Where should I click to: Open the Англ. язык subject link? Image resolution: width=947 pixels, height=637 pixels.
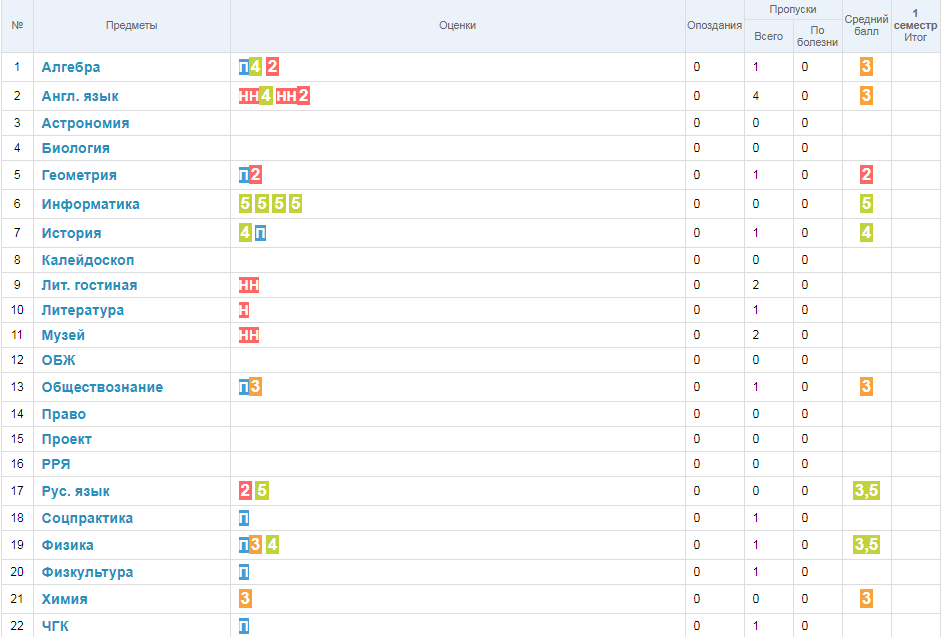(x=79, y=96)
